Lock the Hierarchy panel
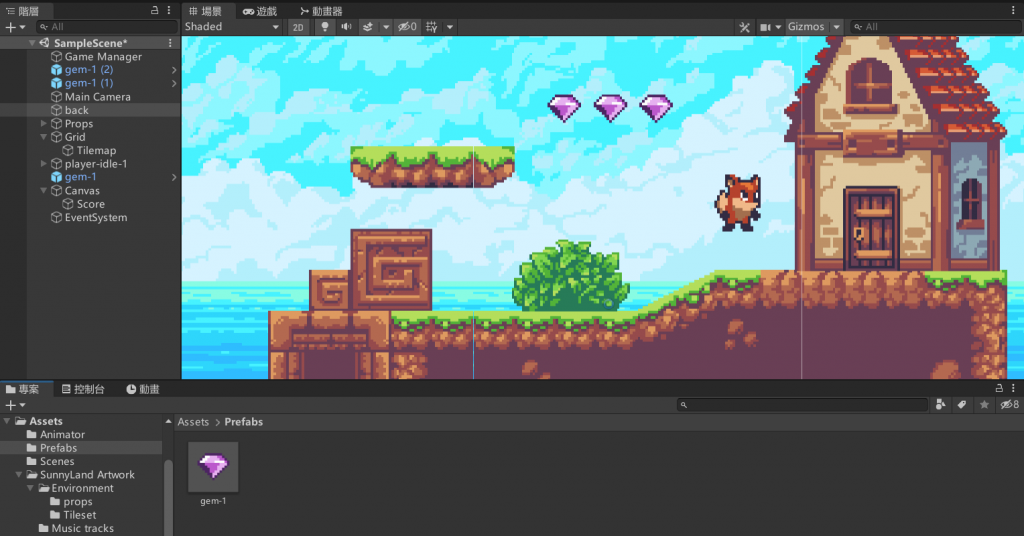This screenshot has height=536, width=1024. (155, 10)
